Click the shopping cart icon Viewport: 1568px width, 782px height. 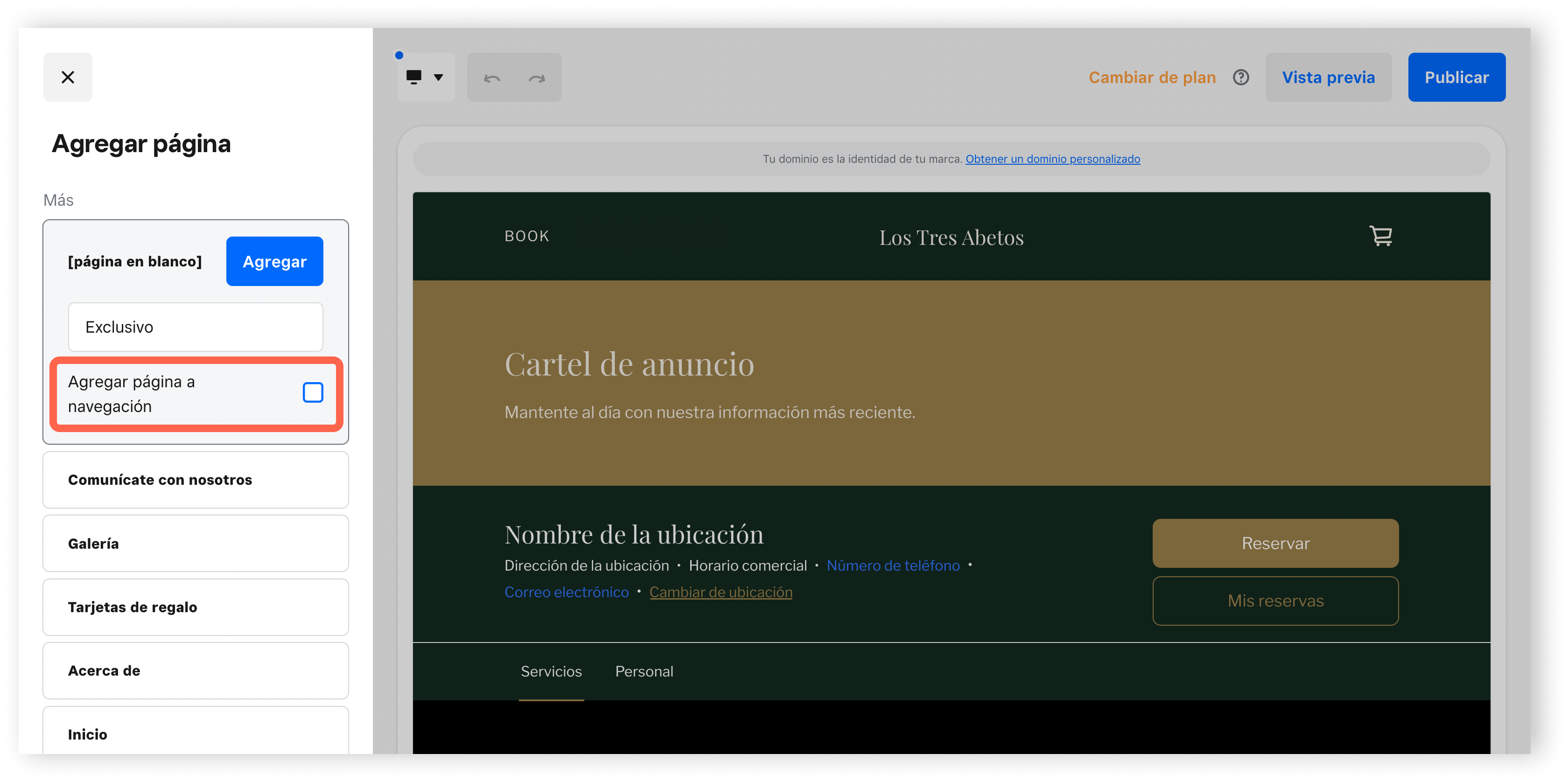pyautogui.click(x=1380, y=236)
